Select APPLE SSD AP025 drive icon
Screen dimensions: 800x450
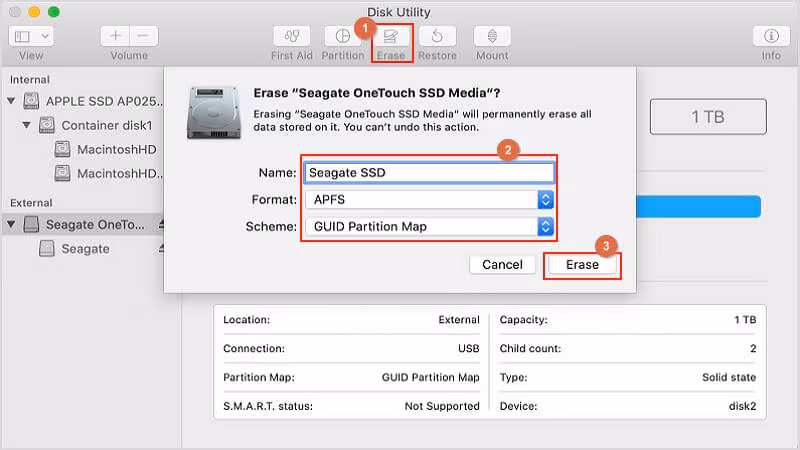point(31,101)
